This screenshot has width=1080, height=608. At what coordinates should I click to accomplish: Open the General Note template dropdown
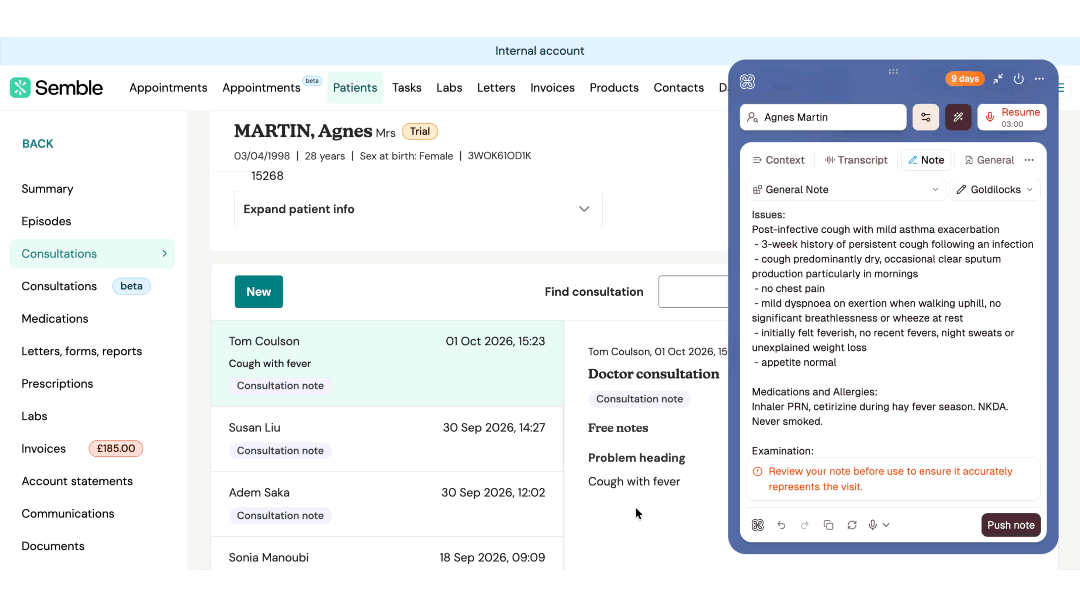click(846, 189)
